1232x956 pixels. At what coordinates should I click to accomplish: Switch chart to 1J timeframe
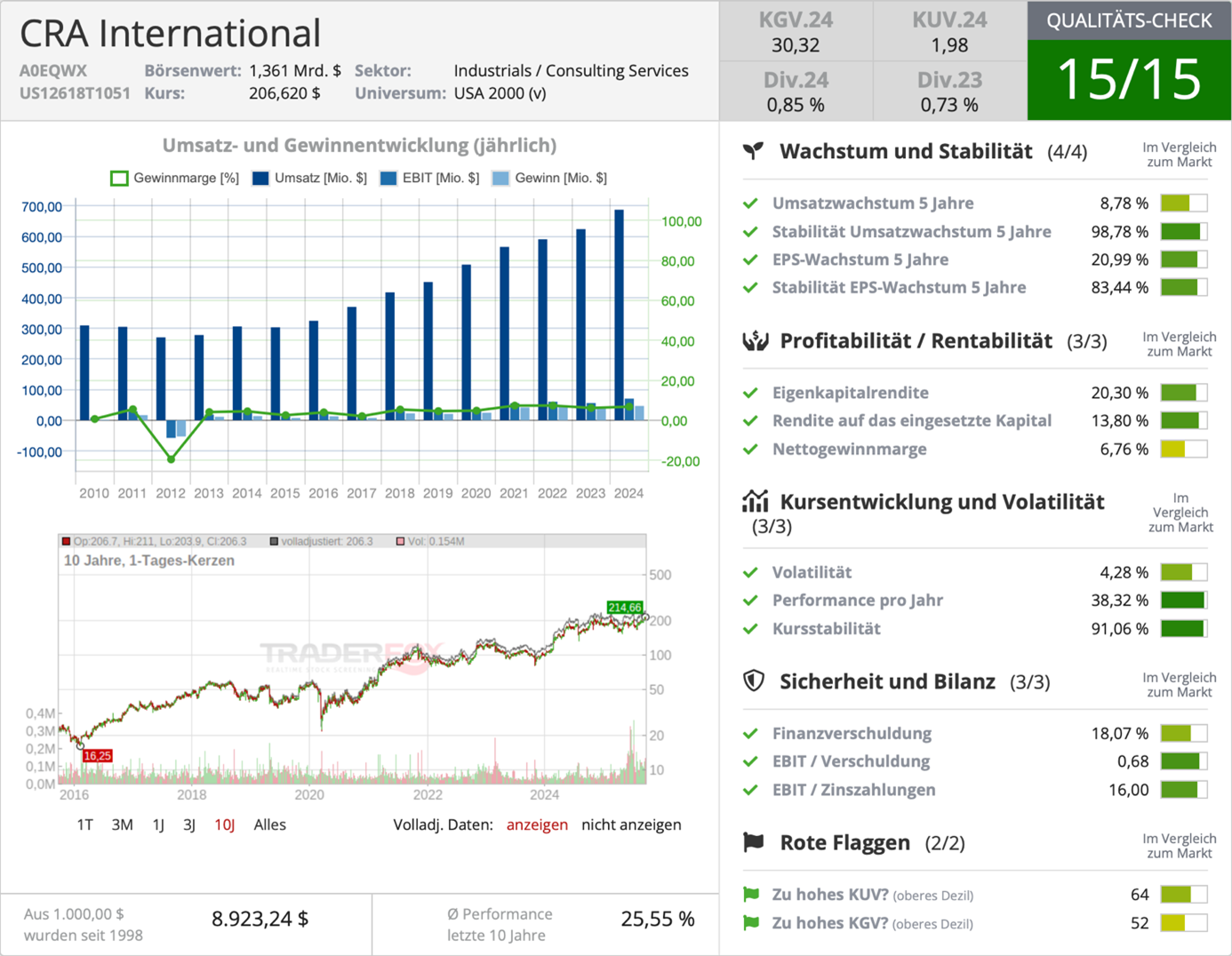coord(158,825)
